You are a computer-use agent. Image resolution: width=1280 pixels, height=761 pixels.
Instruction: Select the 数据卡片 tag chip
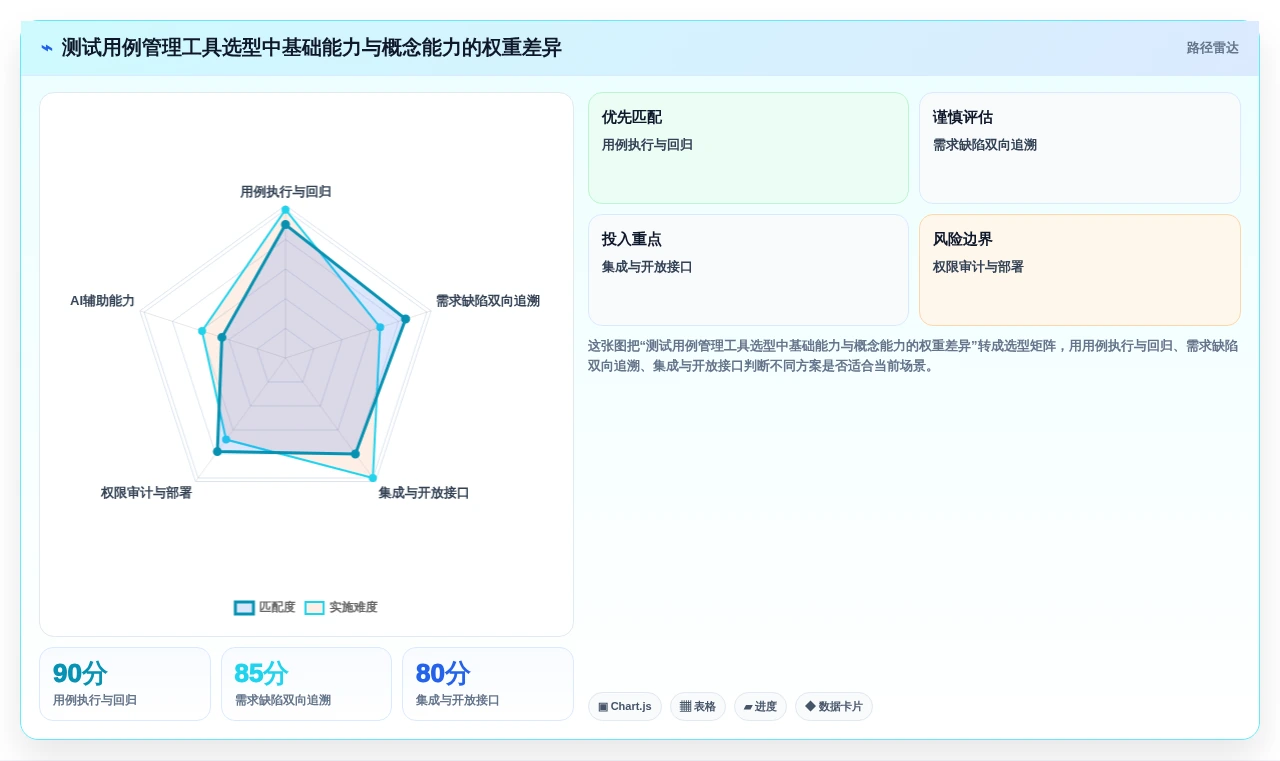click(x=834, y=706)
